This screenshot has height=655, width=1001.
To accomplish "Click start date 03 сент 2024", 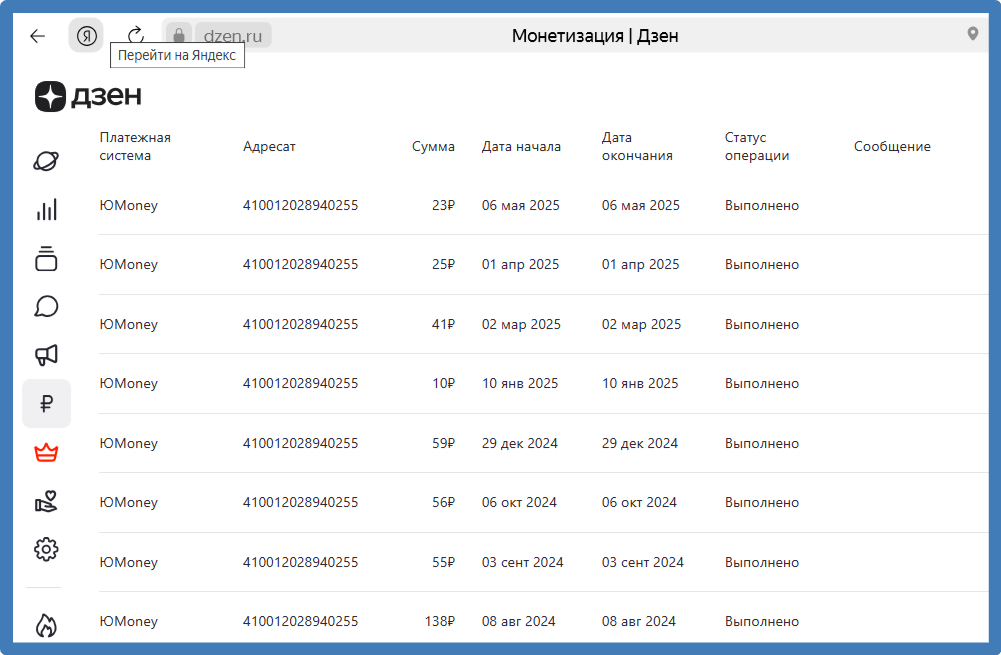I will [x=522, y=562].
